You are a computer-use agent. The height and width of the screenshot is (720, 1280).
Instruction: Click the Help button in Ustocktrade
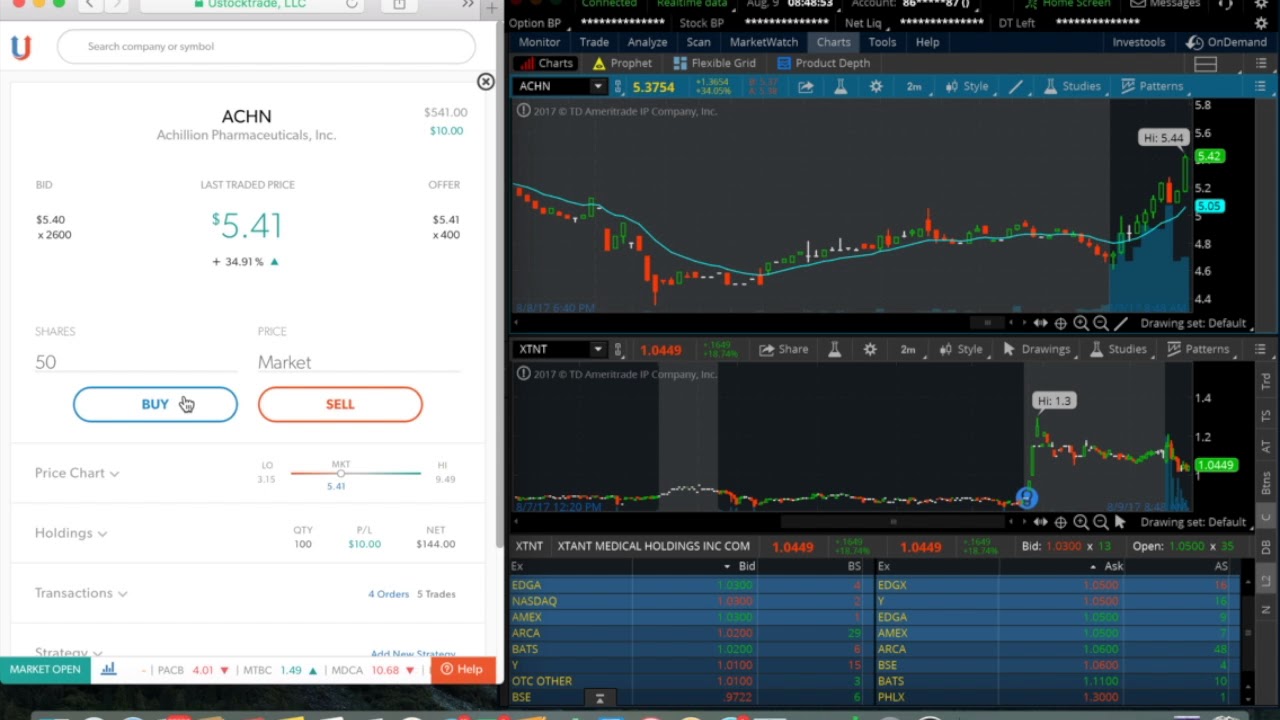463,669
